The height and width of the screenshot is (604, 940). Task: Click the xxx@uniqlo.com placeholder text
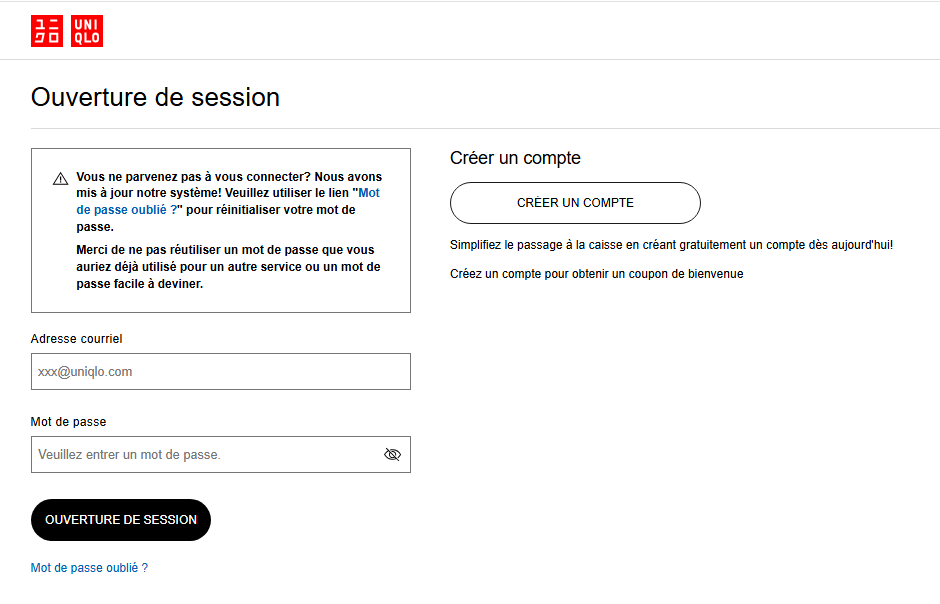85,372
